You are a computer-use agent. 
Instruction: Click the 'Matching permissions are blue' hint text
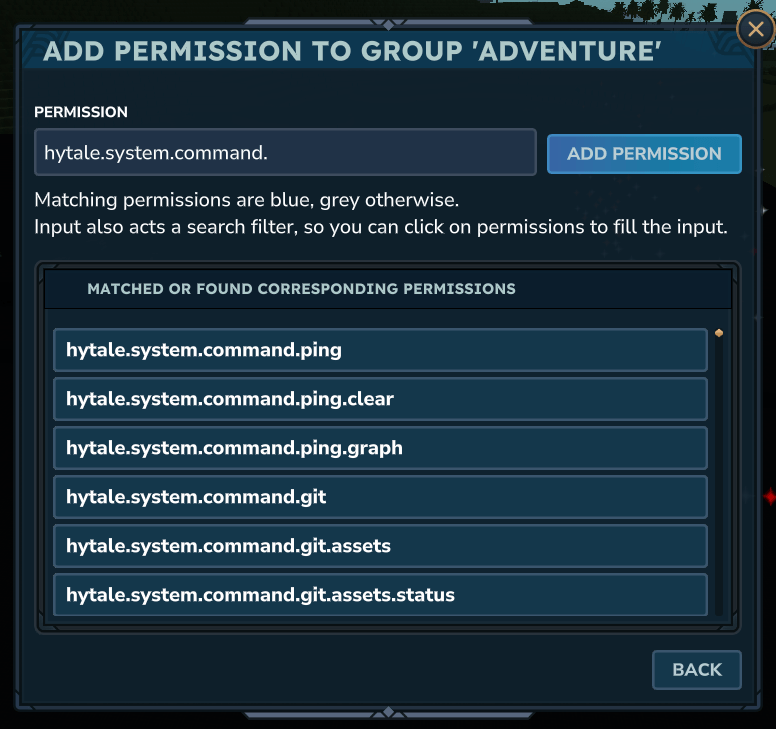pos(246,199)
